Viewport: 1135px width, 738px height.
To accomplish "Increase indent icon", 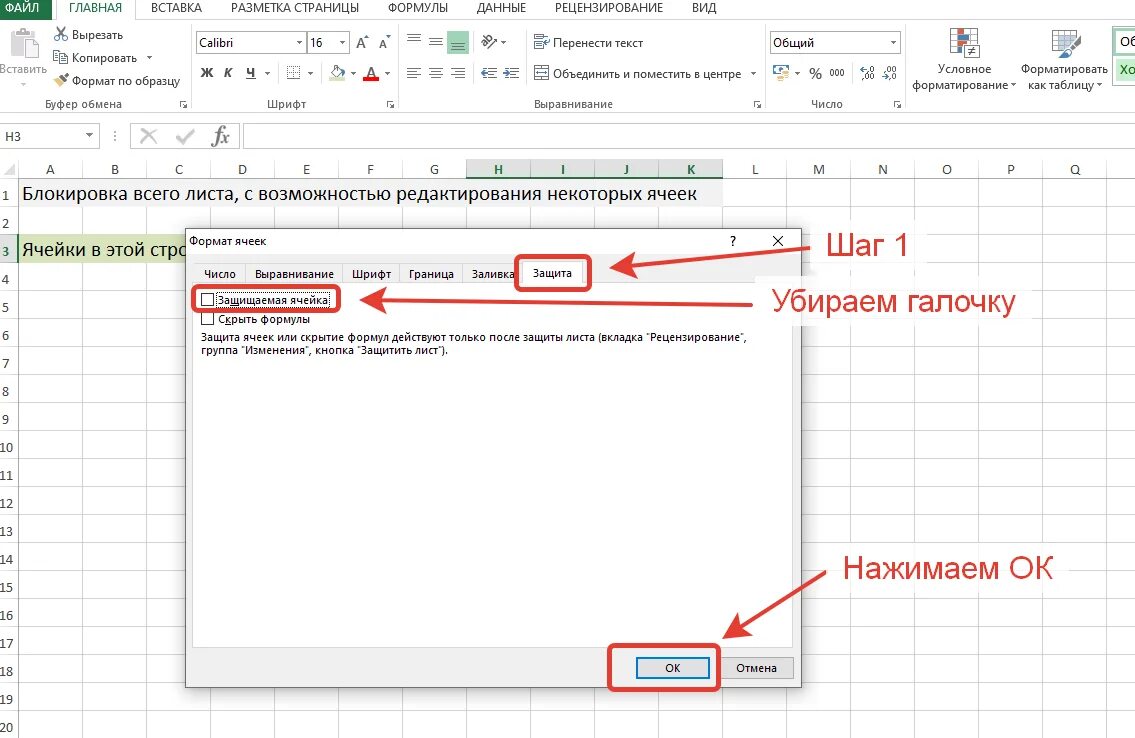I will point(511,73).
